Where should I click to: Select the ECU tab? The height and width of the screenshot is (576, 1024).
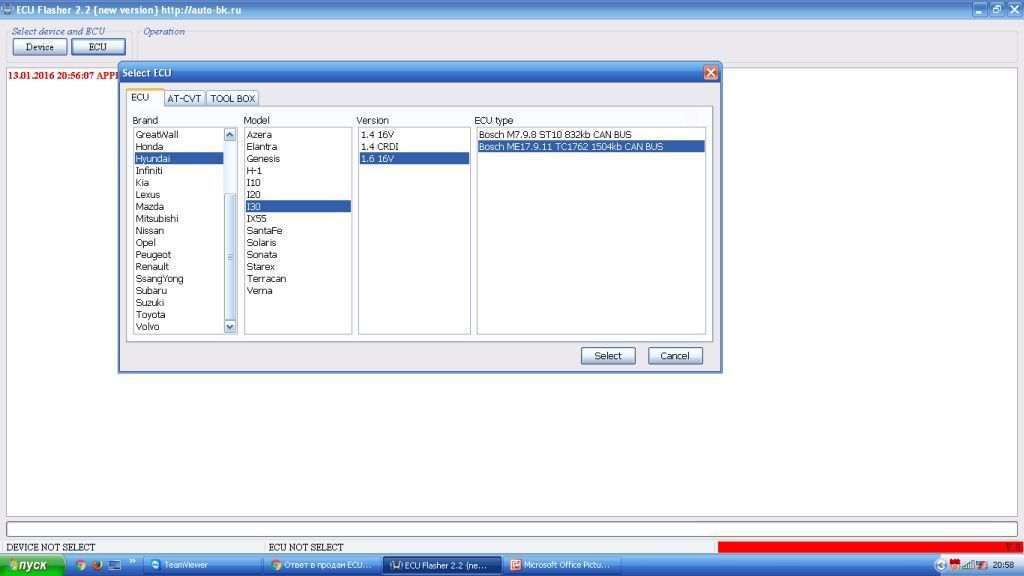tap(144, 97)
